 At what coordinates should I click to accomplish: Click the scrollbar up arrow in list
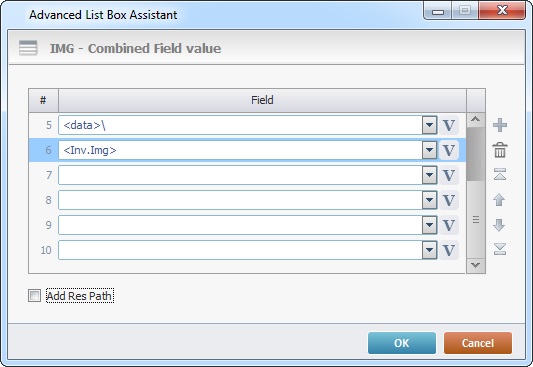476,120
